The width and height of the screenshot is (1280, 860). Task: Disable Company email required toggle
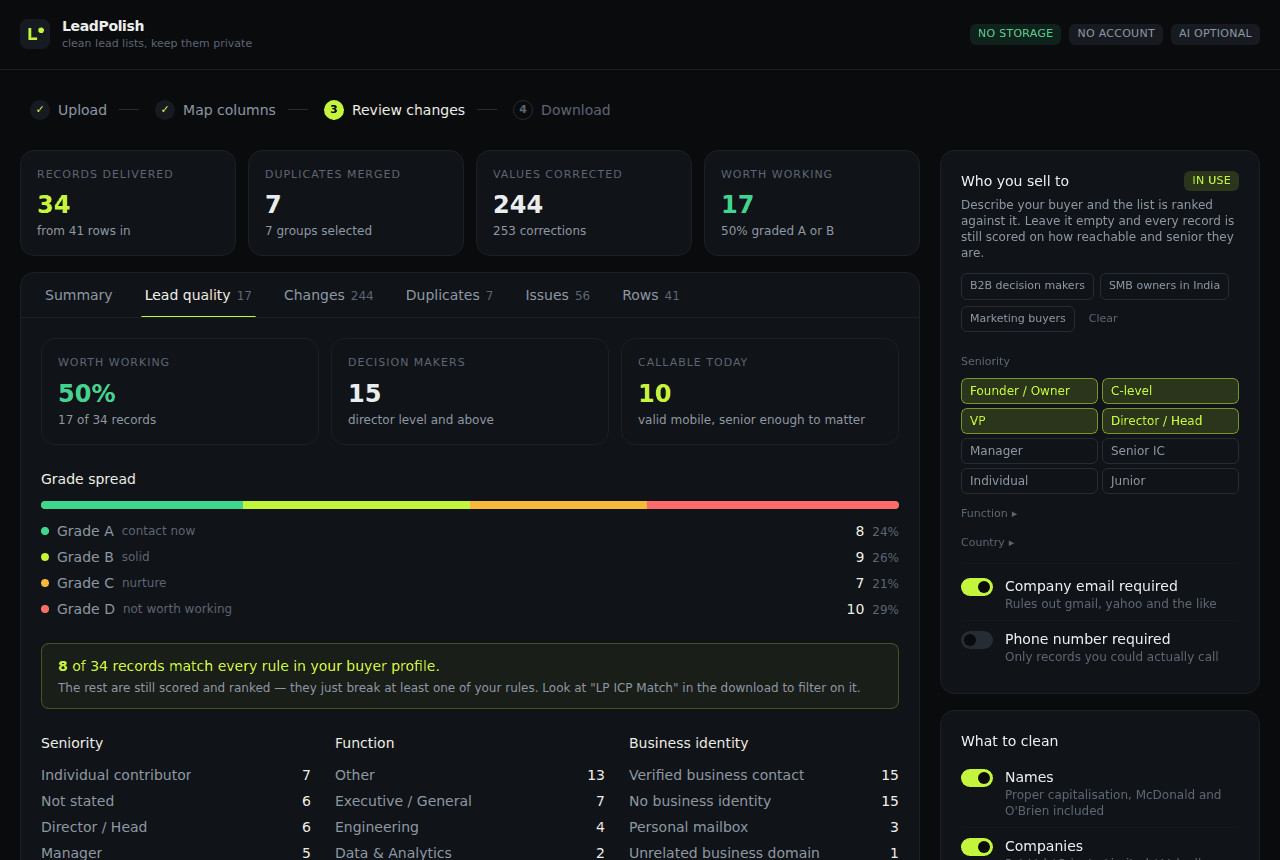pos(977,587)
